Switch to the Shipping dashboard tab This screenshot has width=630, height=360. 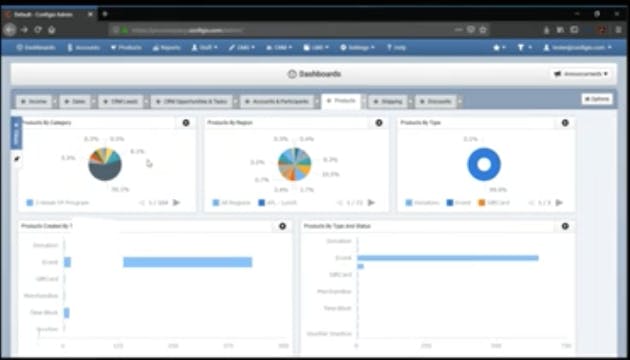[x=388, y=102]
